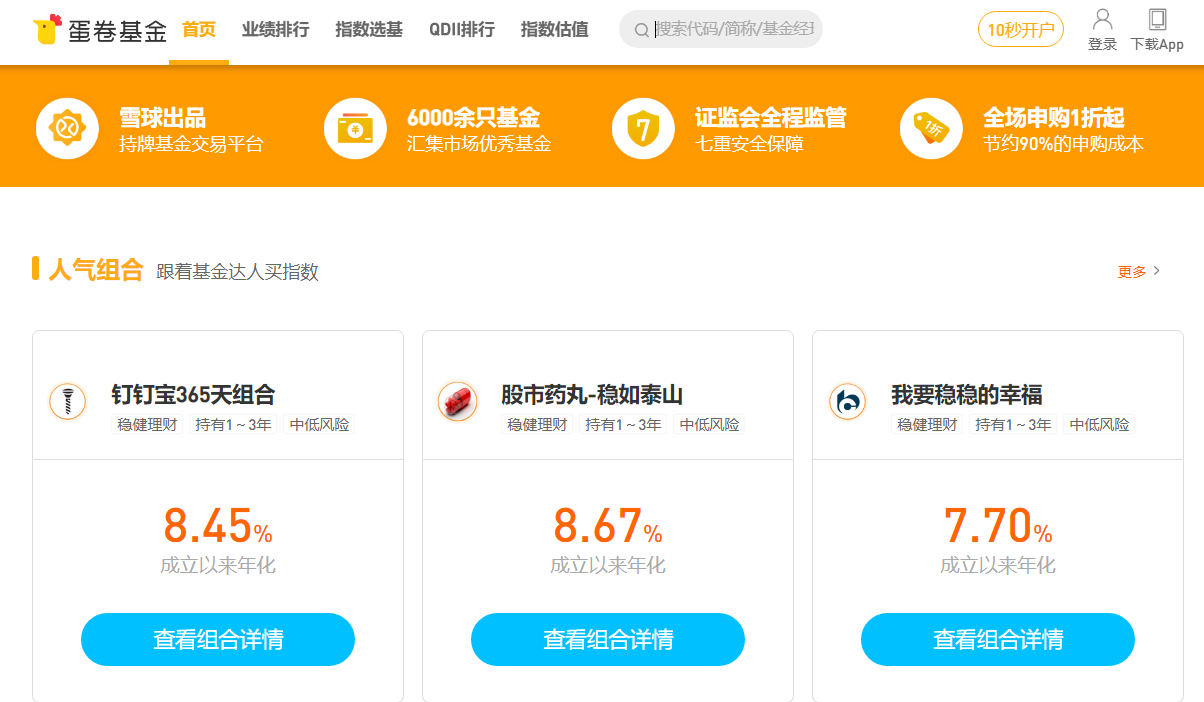Click the 8.67% annualized return
The width and height of the screenshot is (1204, 702).
coord(608,525)
